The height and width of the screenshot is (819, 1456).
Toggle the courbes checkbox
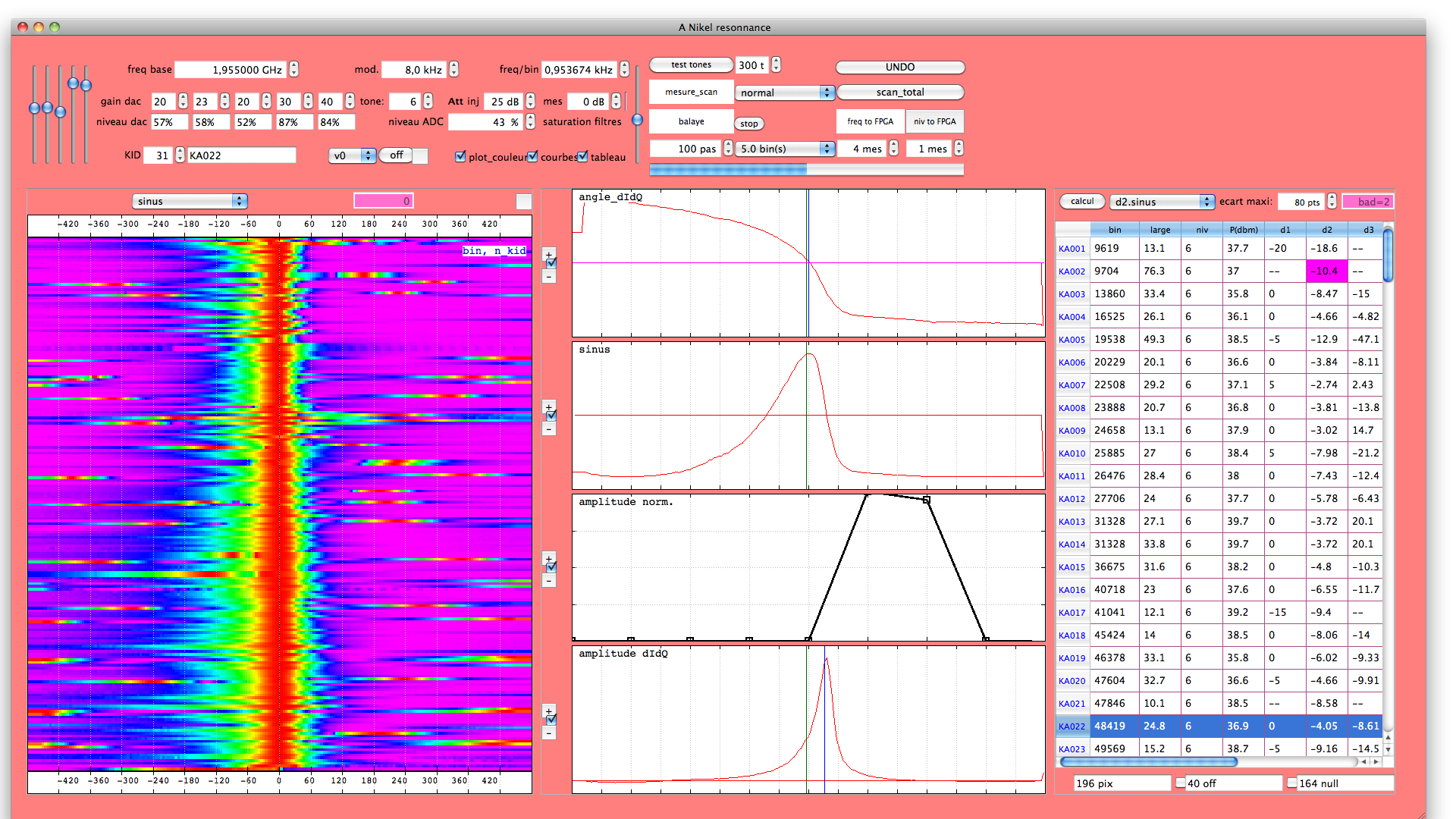point(533,156)
